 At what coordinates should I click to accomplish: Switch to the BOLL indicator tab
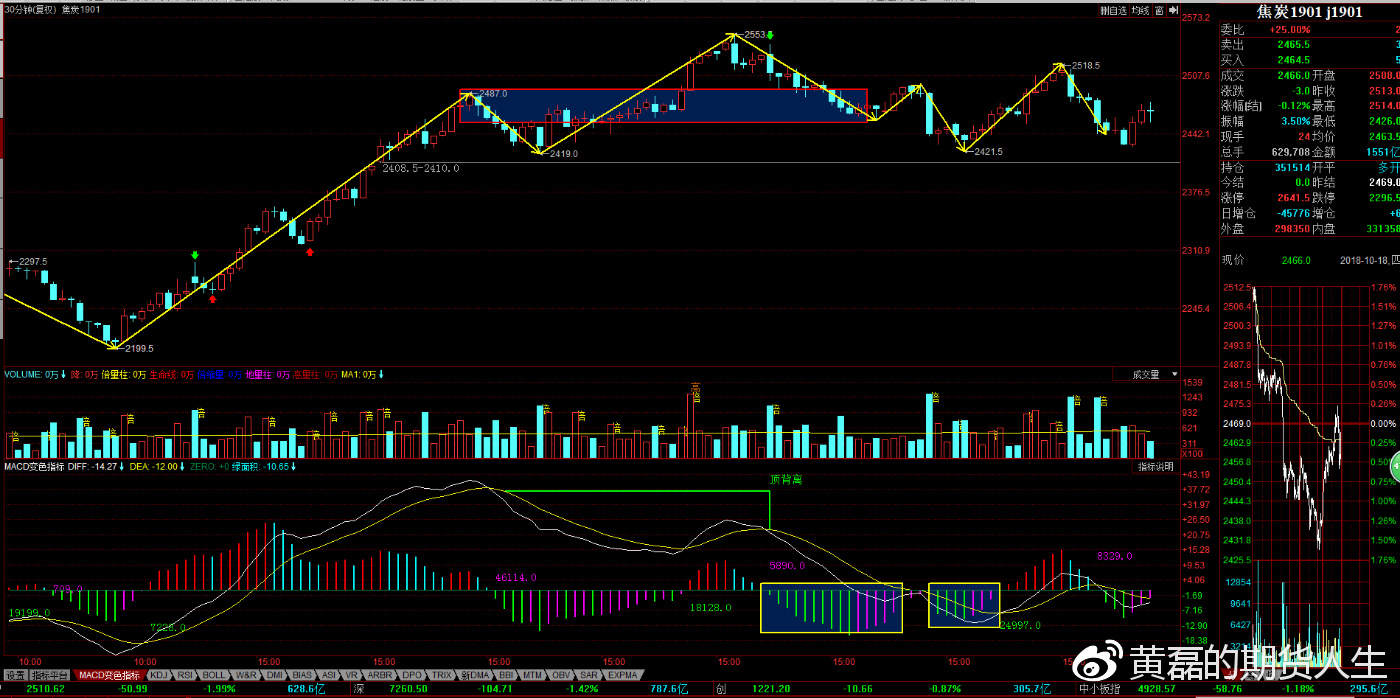point(214,675)
